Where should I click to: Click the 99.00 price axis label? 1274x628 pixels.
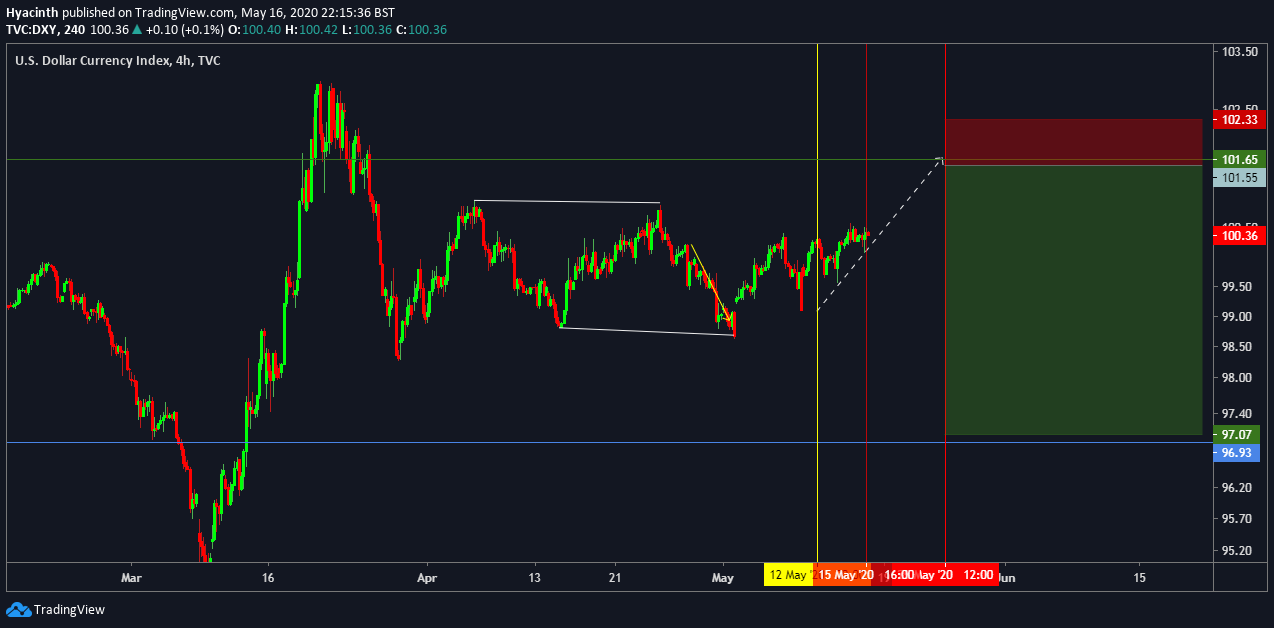(x=1239, y=317)
